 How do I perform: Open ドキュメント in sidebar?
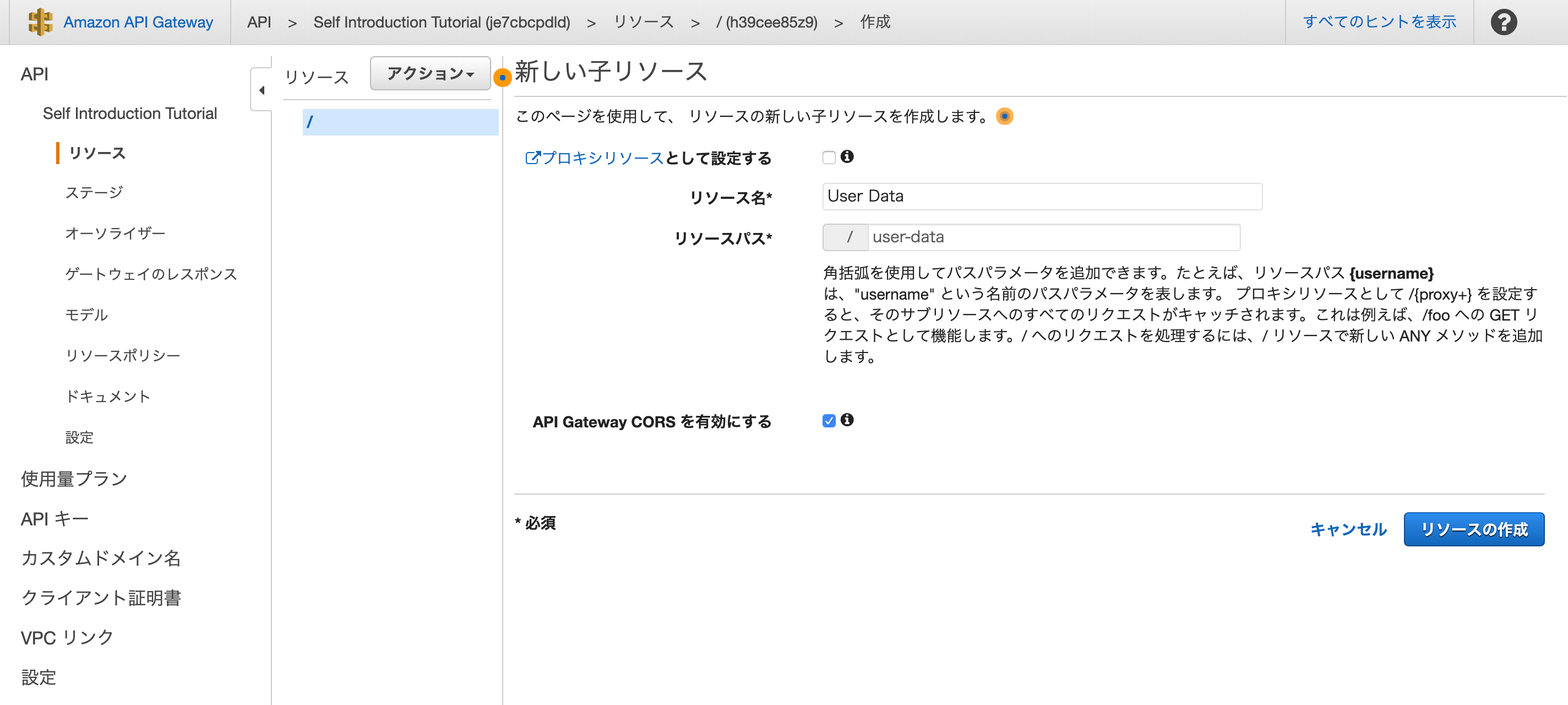[108, 397]
